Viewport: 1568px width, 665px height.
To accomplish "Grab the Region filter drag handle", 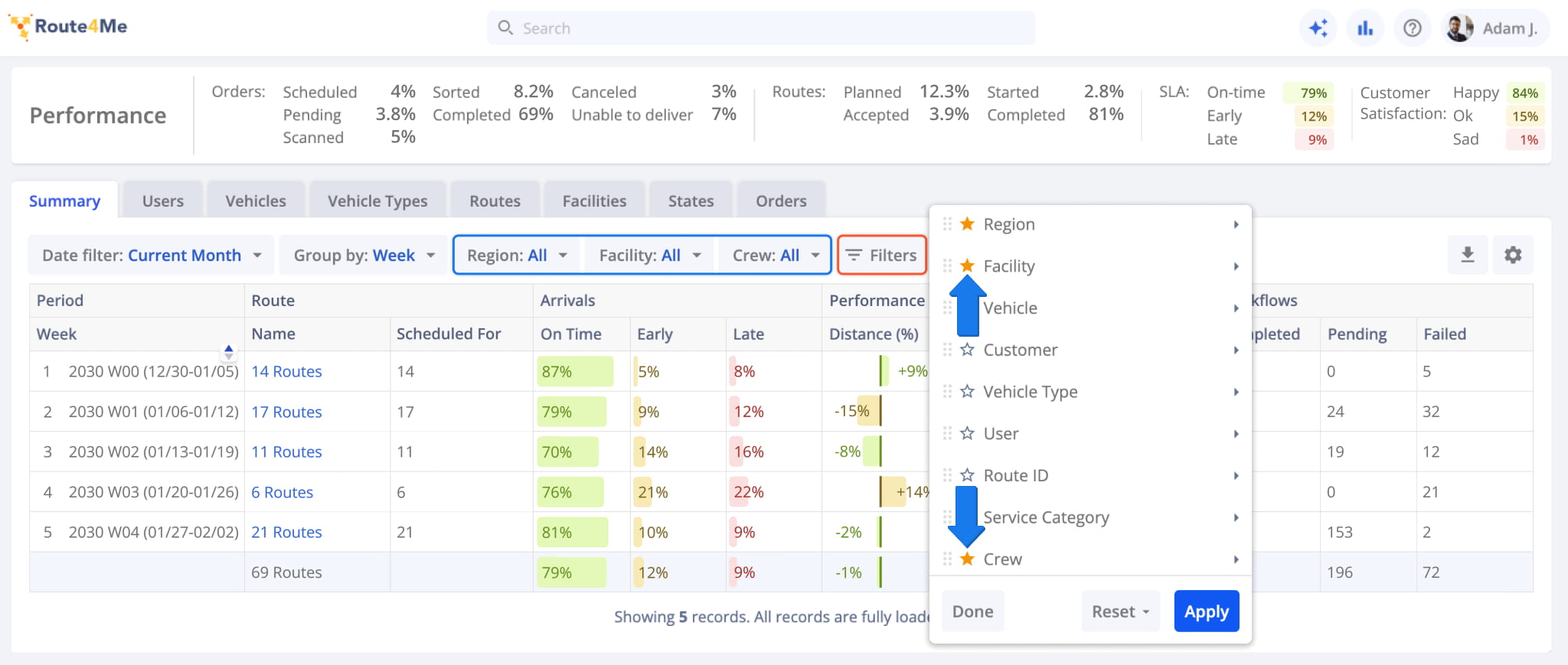I will (947, 224).
